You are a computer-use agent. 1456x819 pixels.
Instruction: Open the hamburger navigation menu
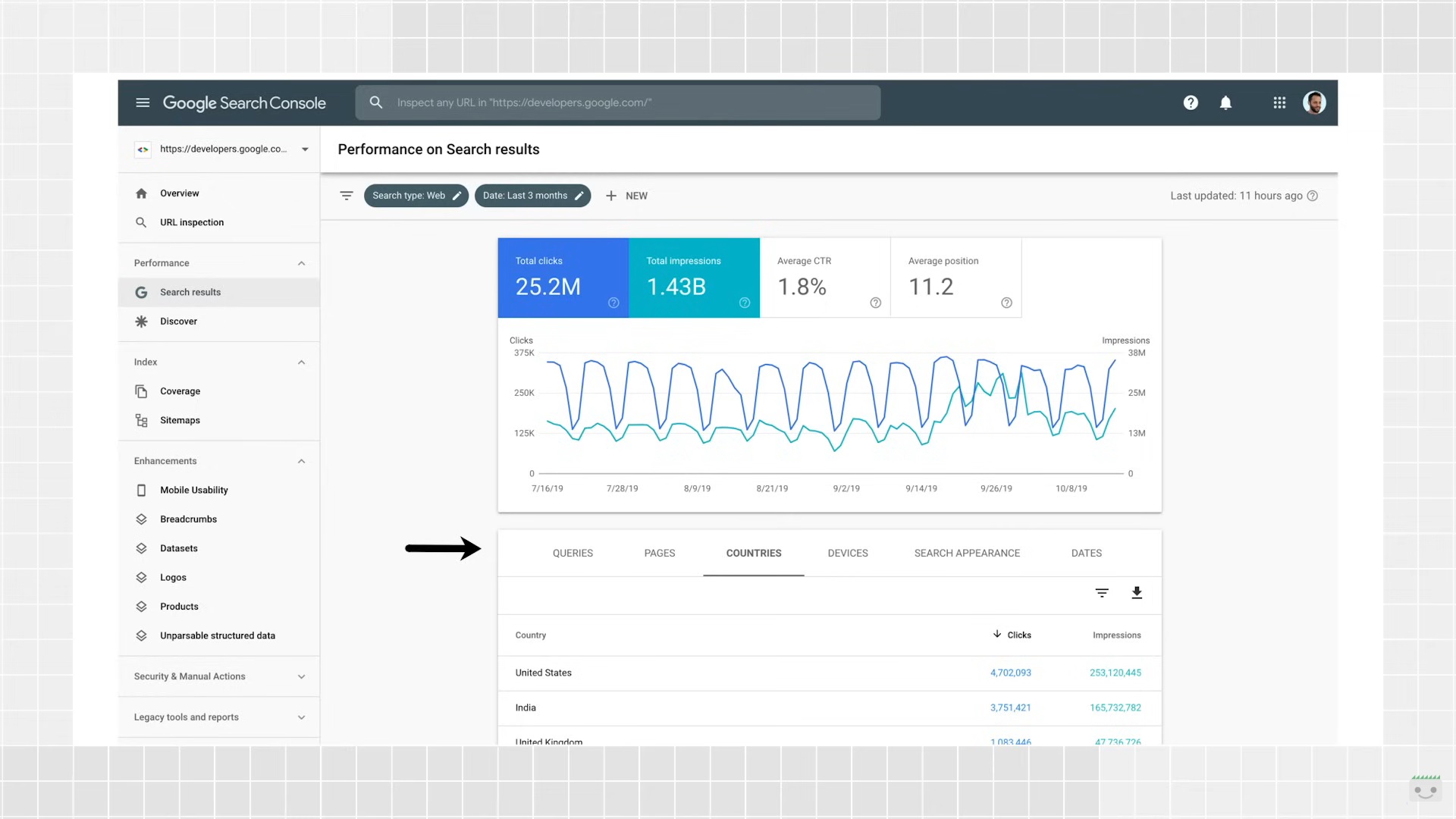143,102
